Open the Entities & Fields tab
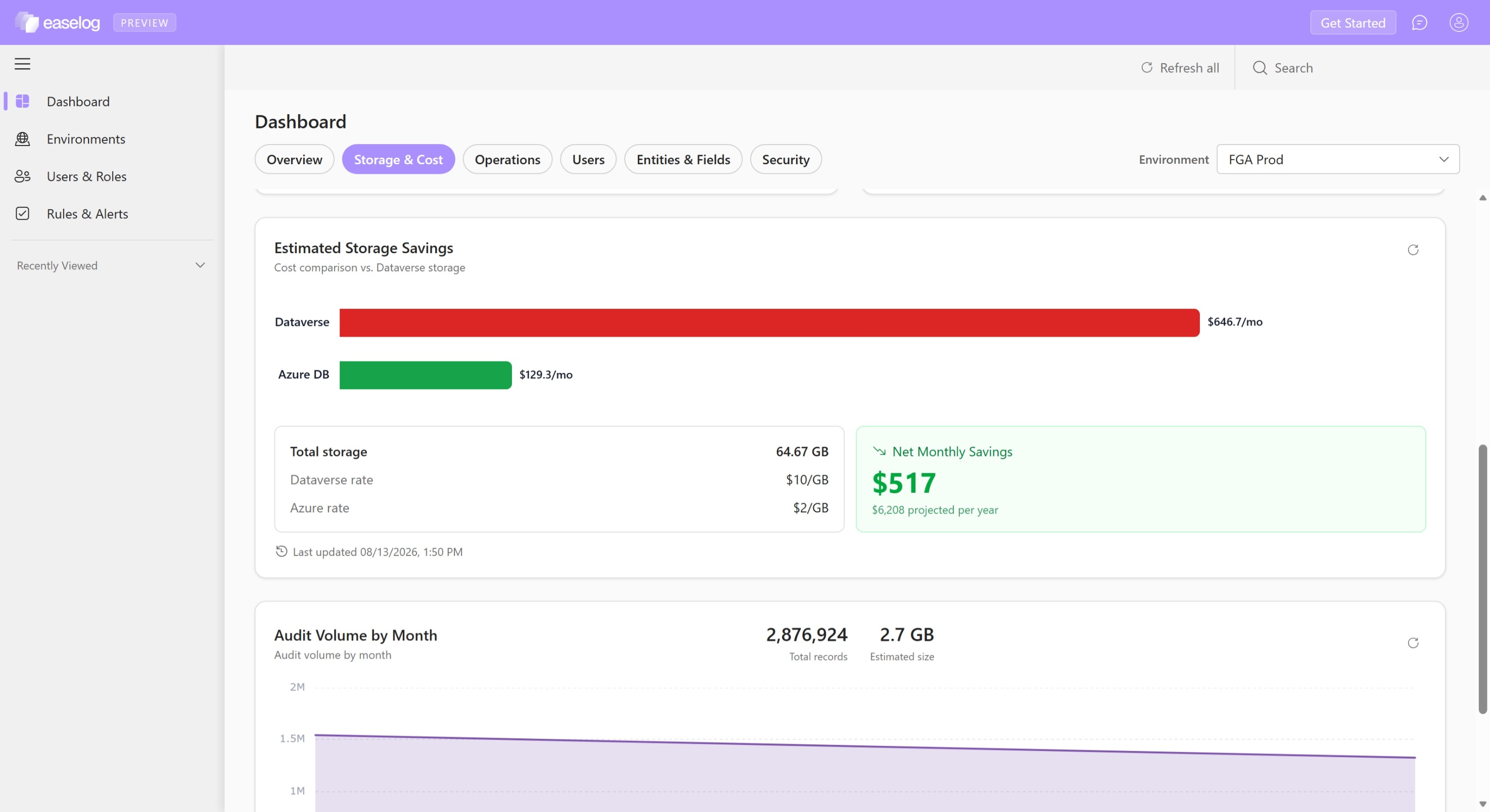1490x812 pixels. [x=683, y=159]
